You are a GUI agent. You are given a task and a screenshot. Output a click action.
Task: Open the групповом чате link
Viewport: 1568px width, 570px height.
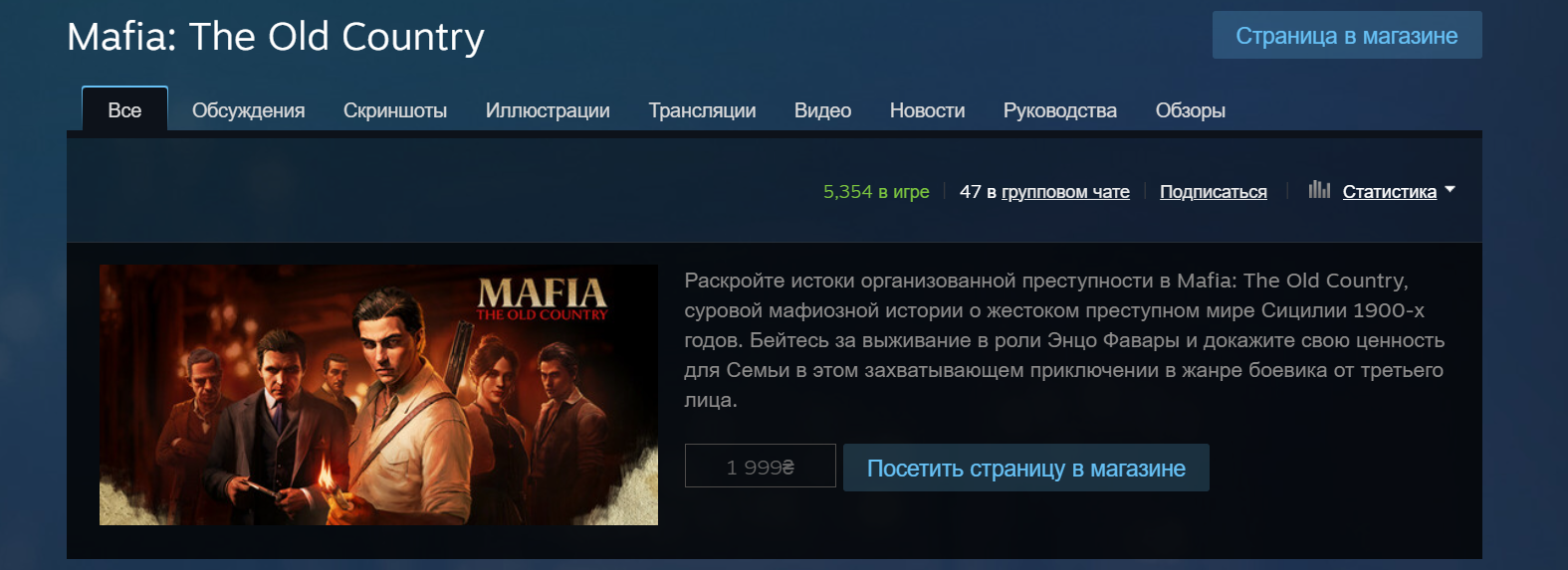1065,192
